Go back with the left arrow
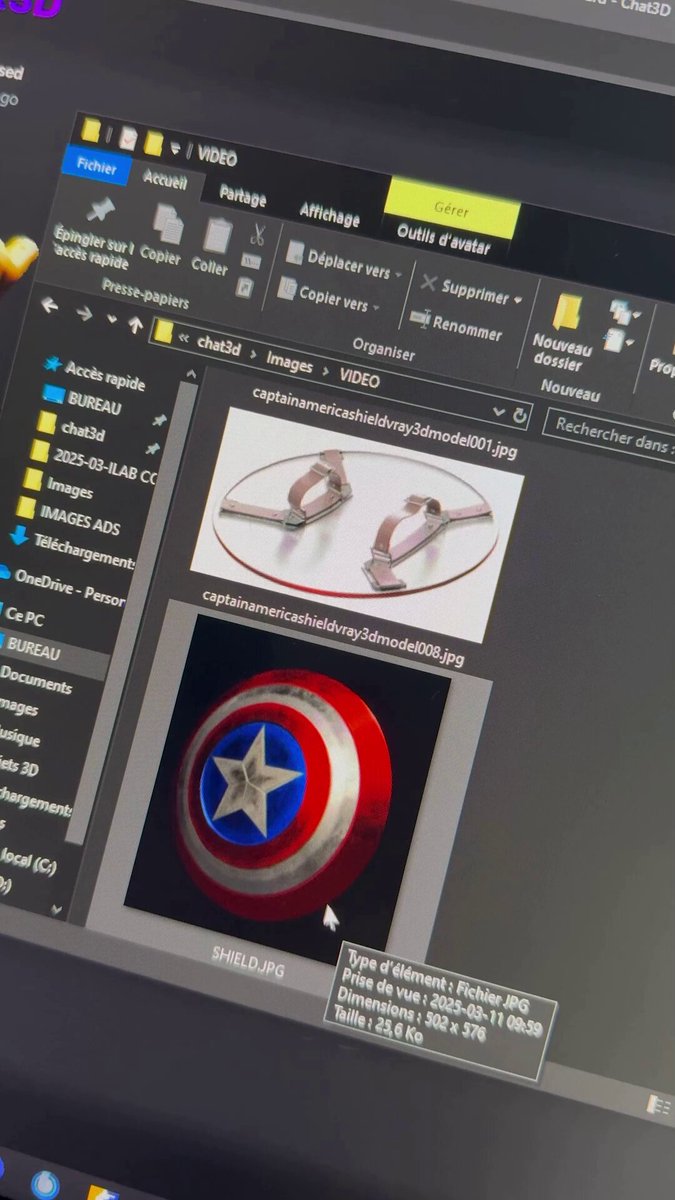 49,304
